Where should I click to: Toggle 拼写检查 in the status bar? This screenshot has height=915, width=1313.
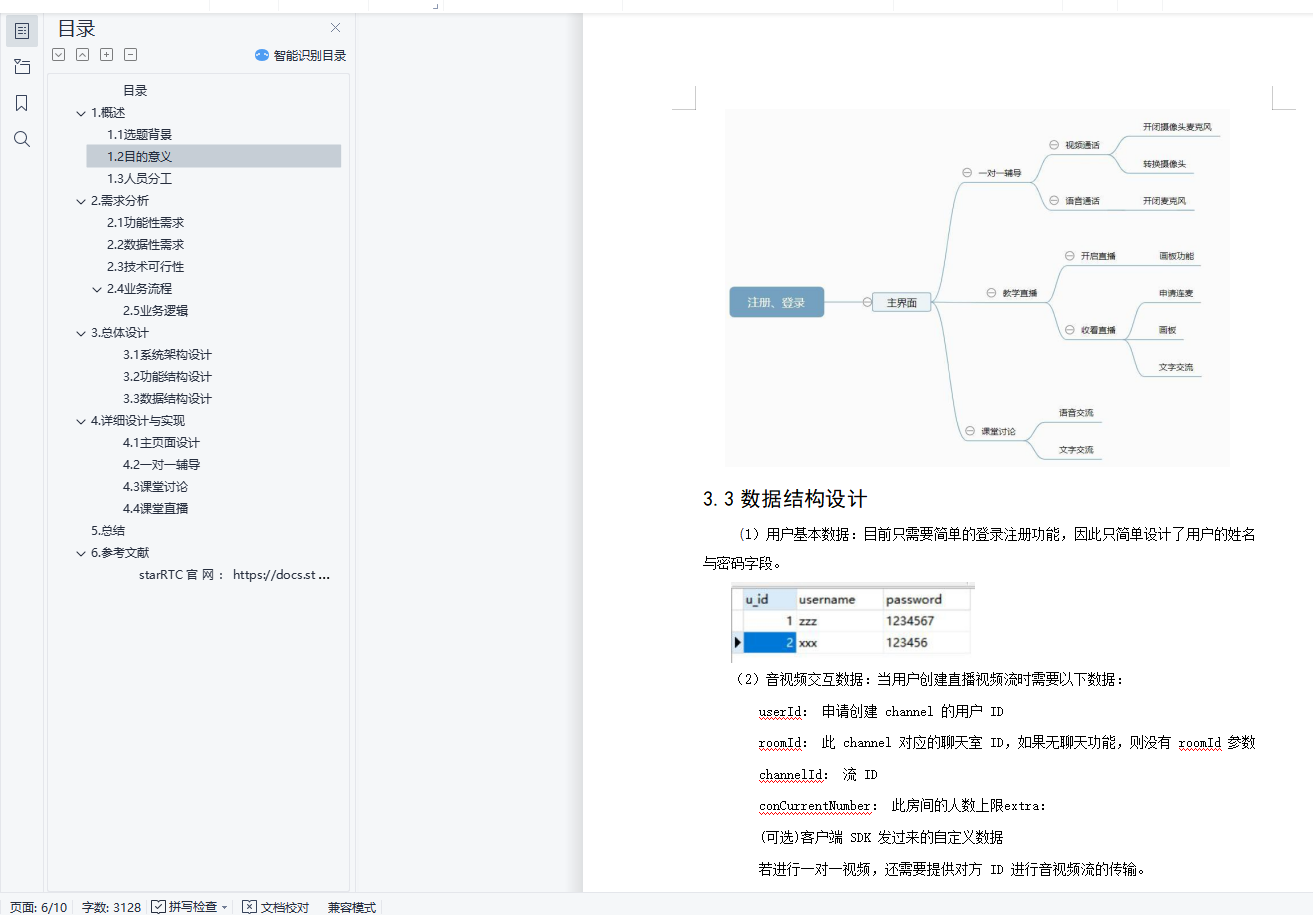184,907
